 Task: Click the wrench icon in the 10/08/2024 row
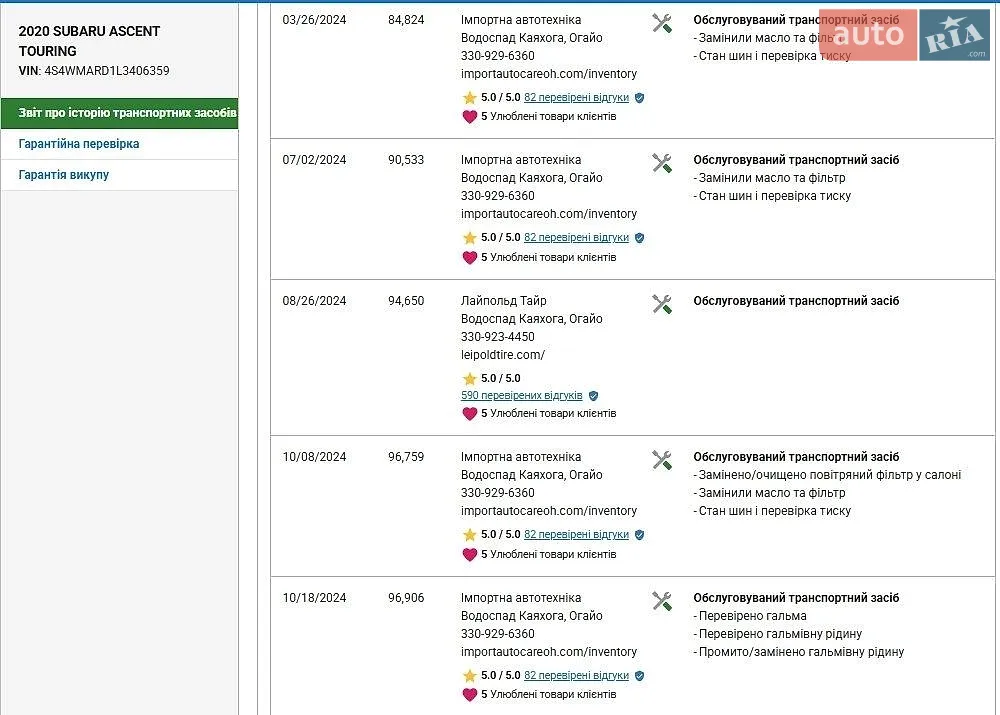click(x=662, y=461)
